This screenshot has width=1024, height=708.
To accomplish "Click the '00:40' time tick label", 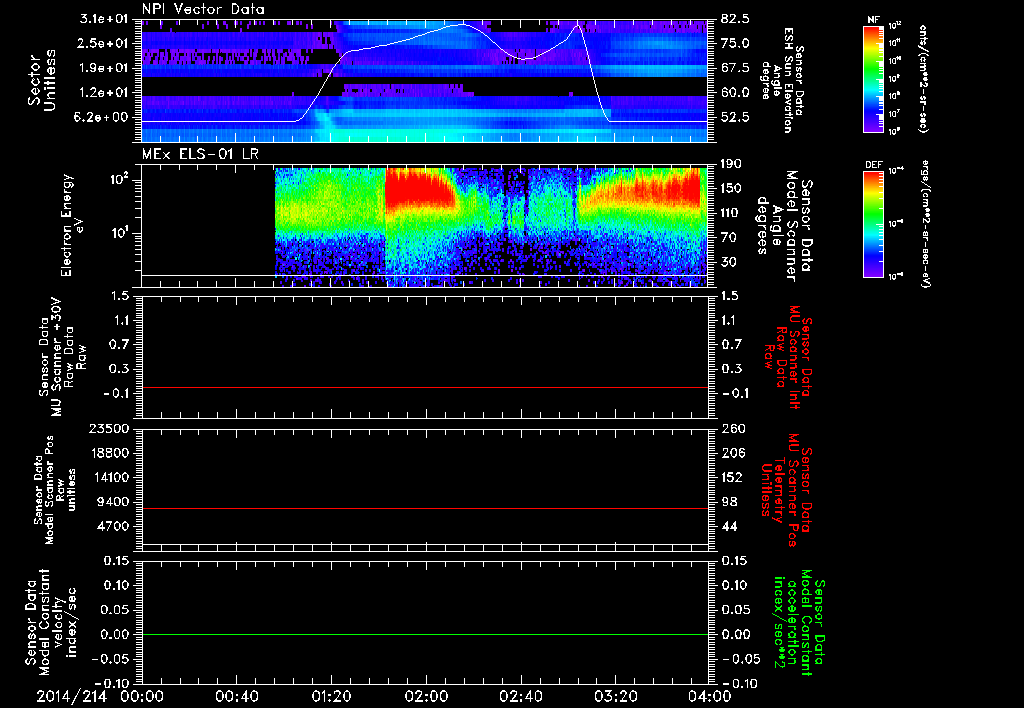I will (x=236, y=696).
